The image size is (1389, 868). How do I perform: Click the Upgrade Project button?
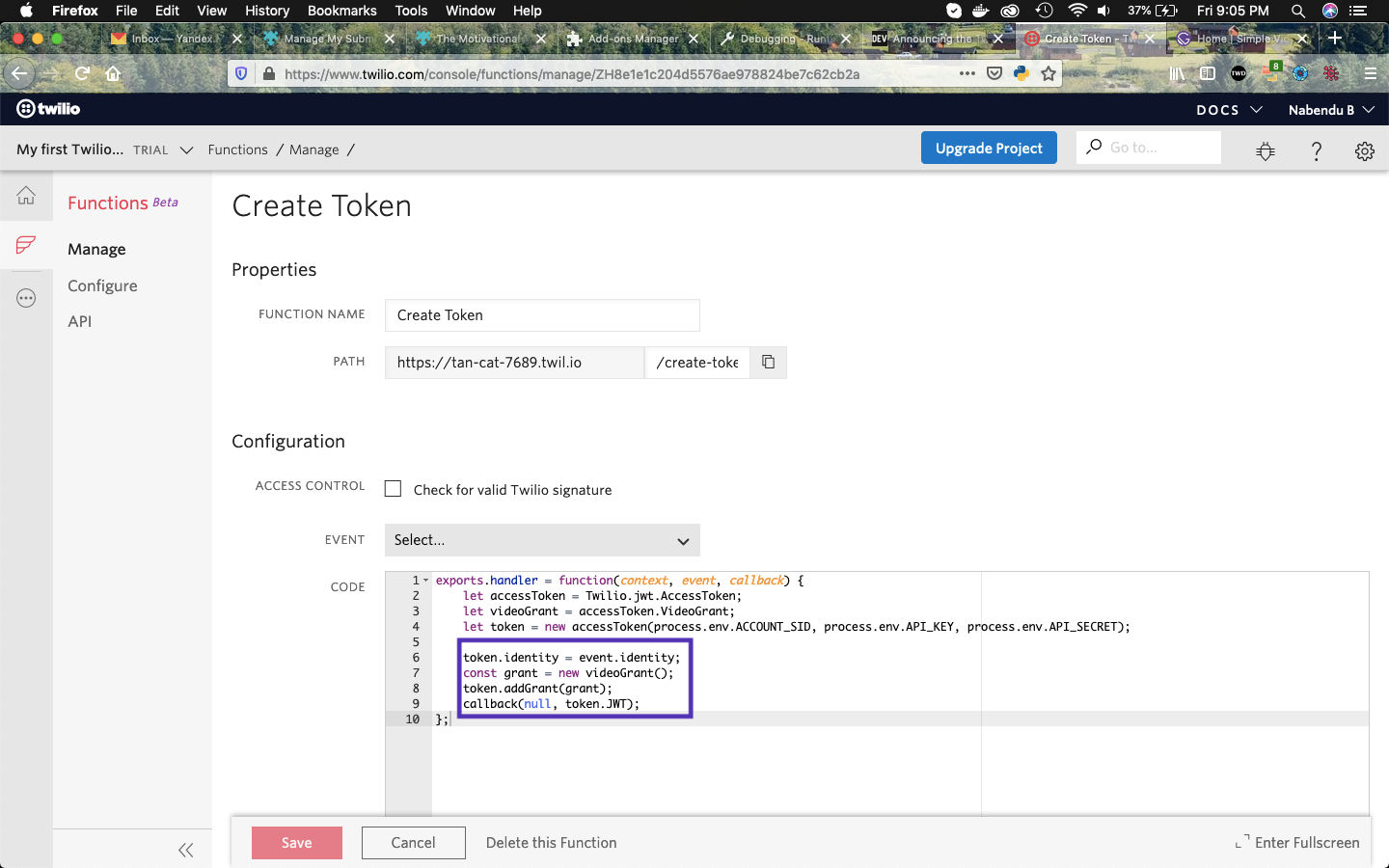[x=989, y=148]
